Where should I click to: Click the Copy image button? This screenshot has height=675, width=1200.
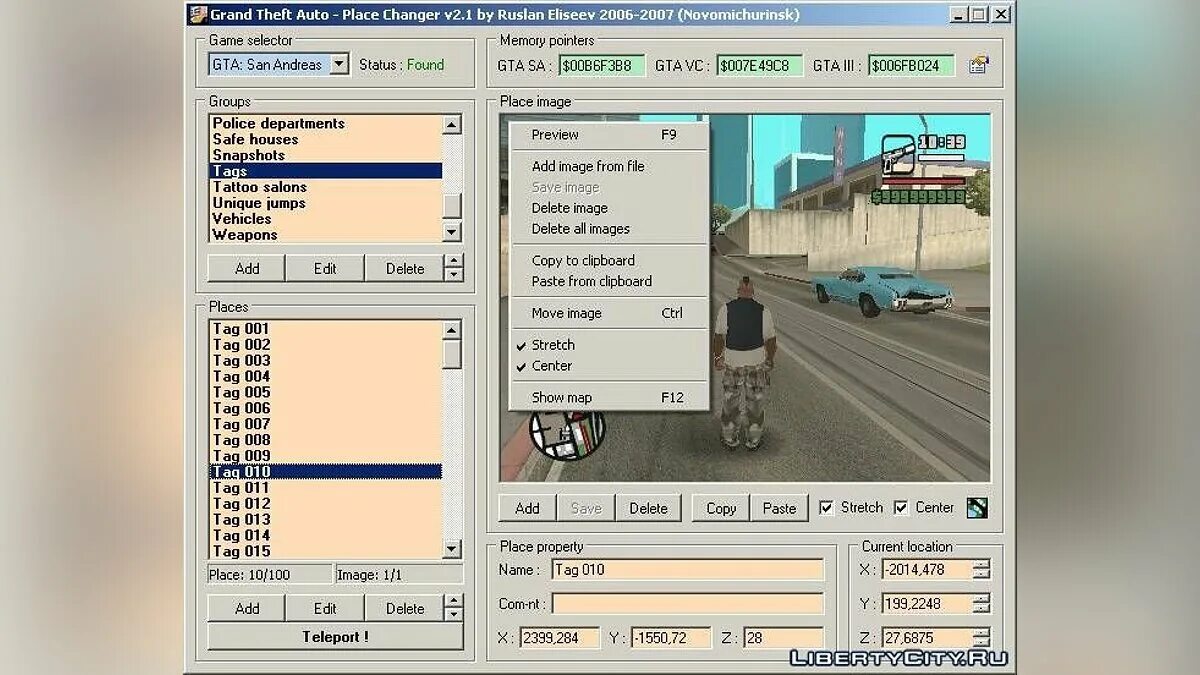[721, 508]
